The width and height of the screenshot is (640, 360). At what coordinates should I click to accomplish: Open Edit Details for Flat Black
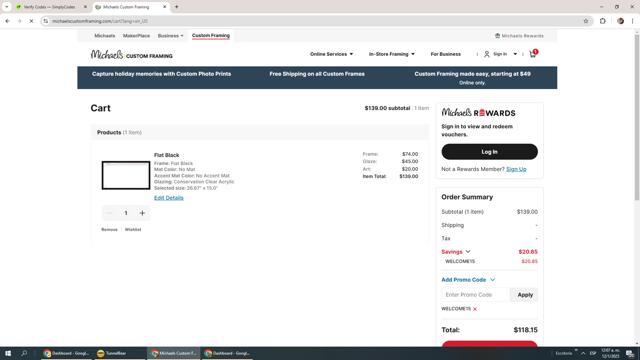(169, 198)
